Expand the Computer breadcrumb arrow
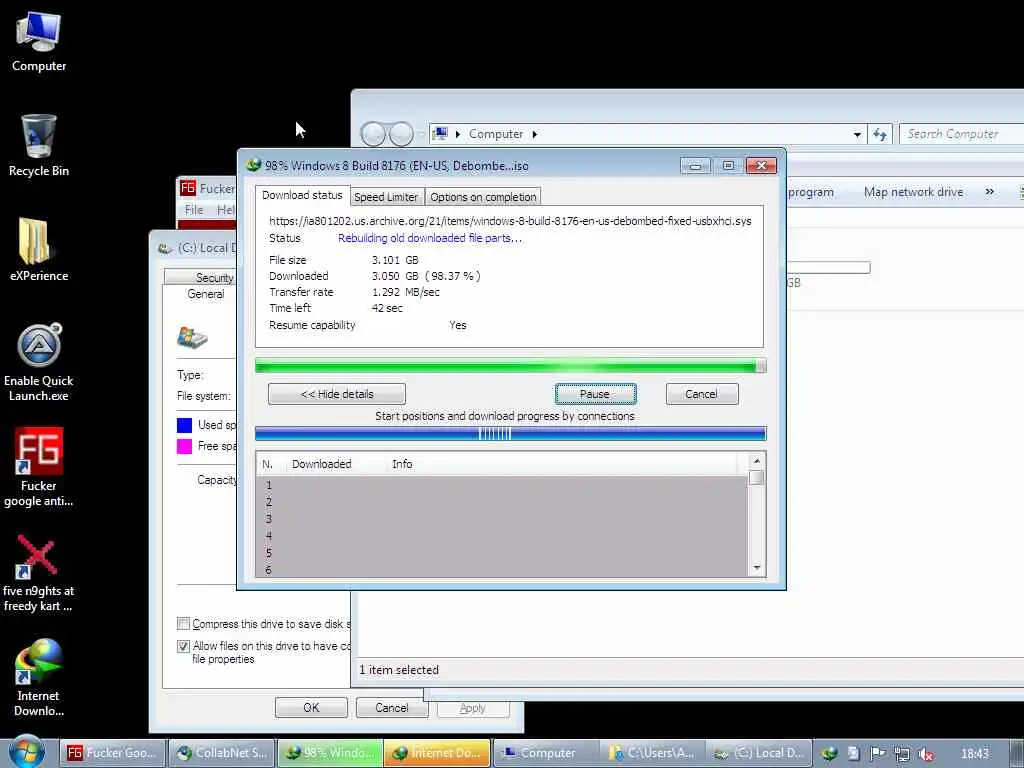Screen dimensions: 1024x768 (x=535, y=134)
